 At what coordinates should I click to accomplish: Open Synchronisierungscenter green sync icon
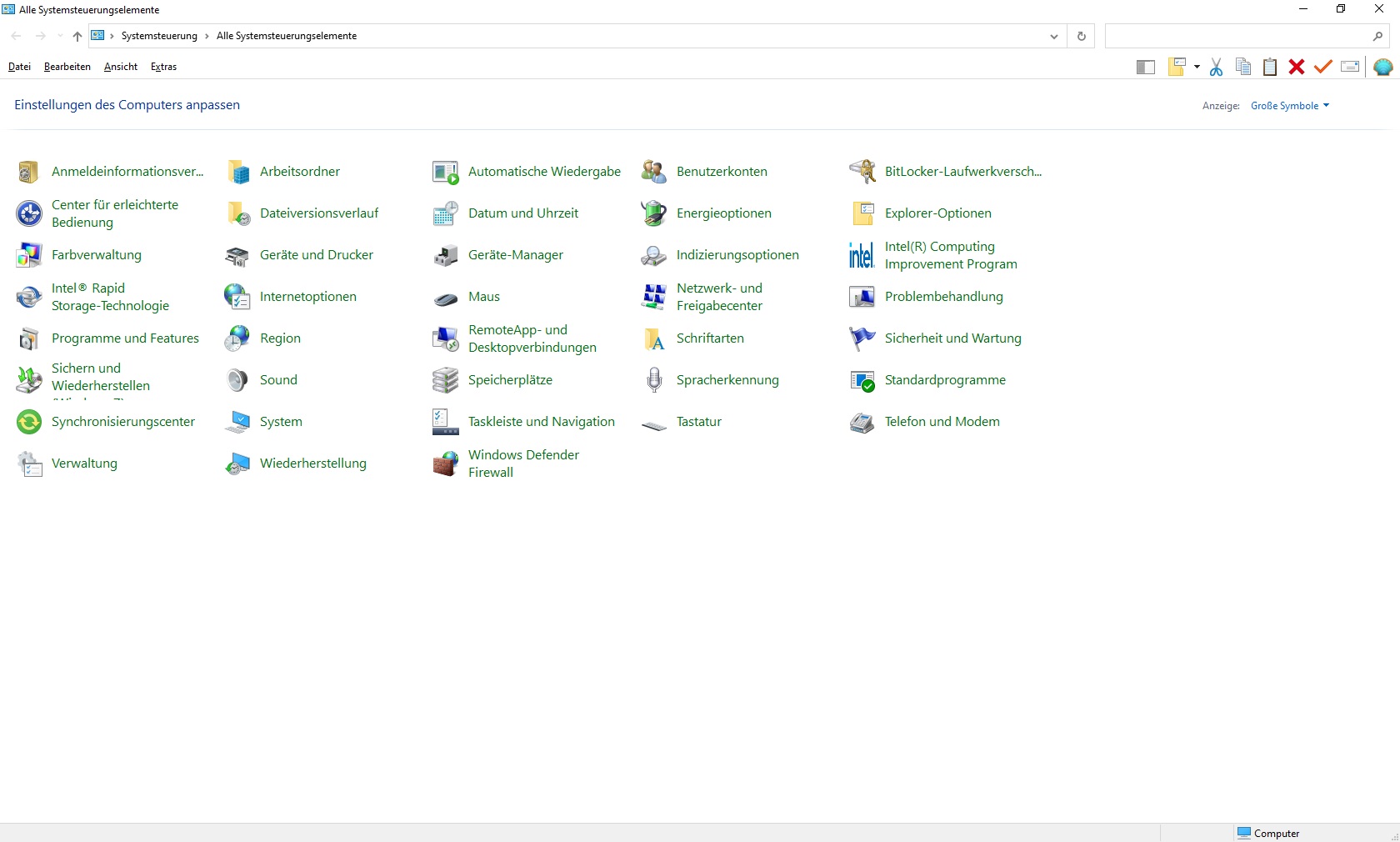28,422
